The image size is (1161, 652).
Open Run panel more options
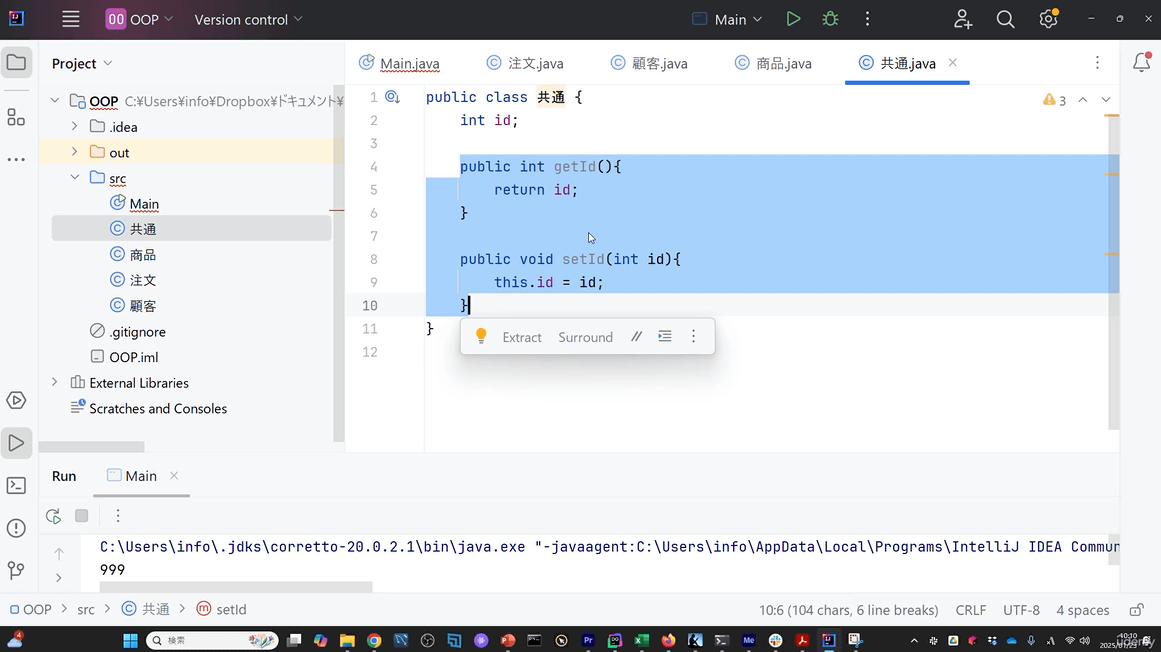click(x=118, y=516)
